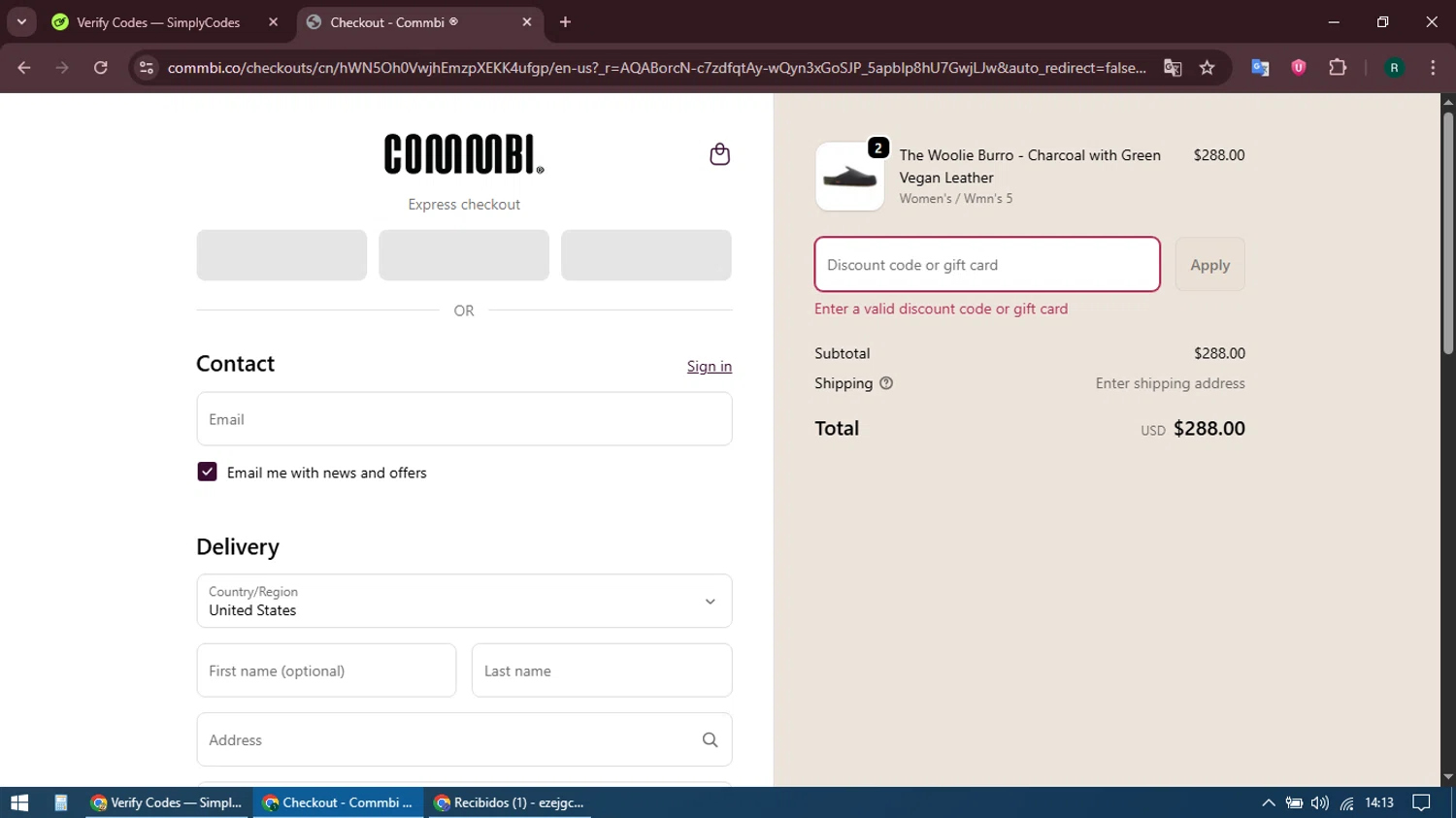
Task: Switch to Recibidos (1) taskbar window
Action: coord(509,802)
